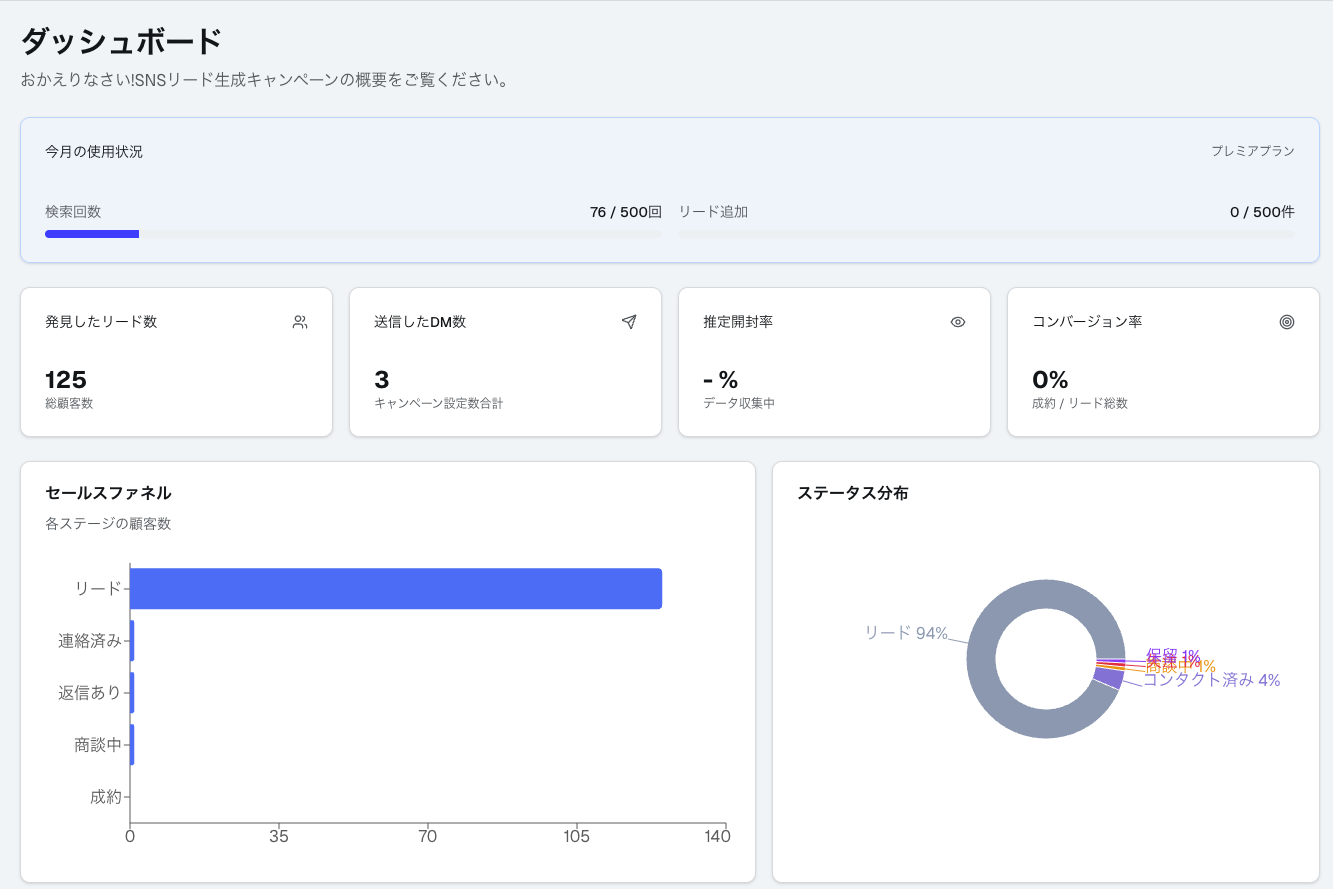Click the purple コンタクト済み donut segment

click(1108, 677)
